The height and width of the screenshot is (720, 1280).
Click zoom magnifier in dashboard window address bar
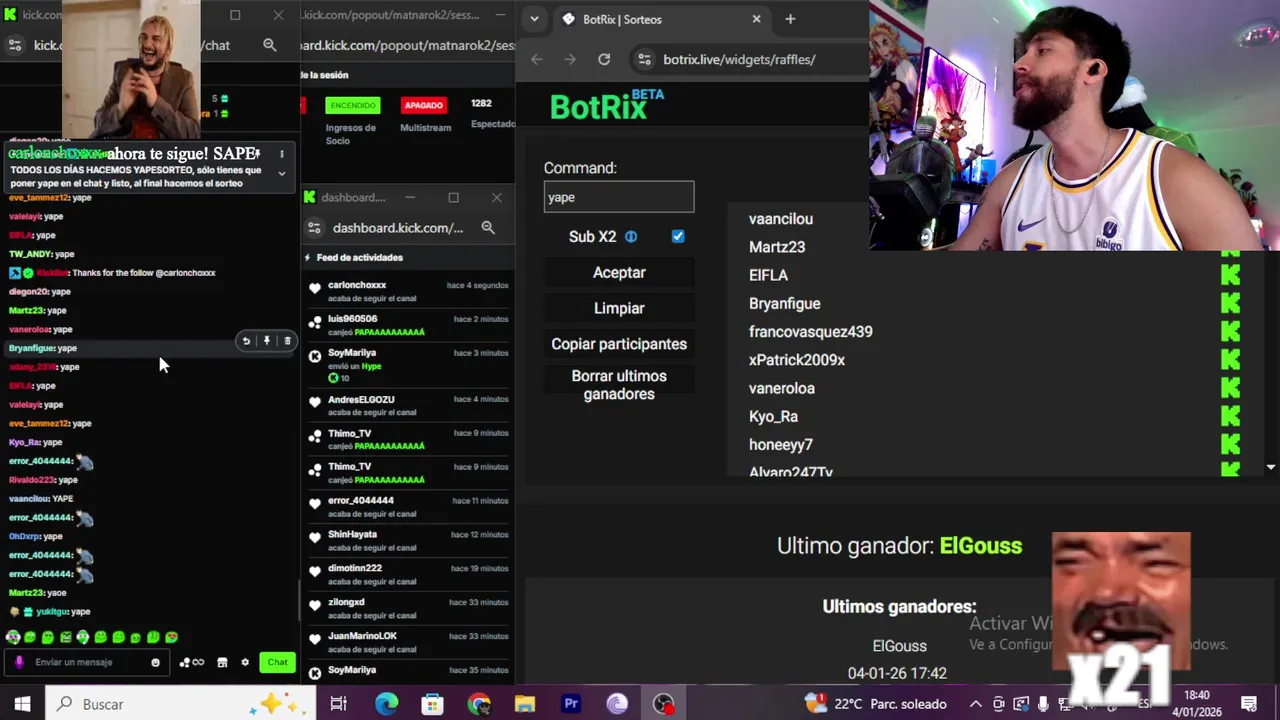[x=488, y=228]
